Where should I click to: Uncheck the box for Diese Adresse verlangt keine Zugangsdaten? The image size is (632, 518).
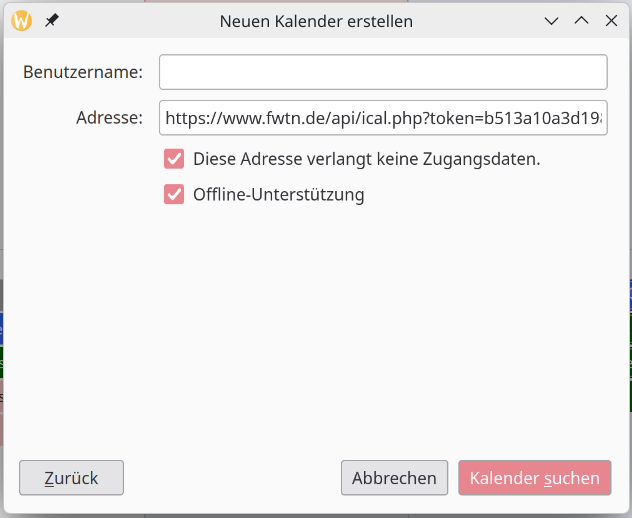tap(174, 158)
